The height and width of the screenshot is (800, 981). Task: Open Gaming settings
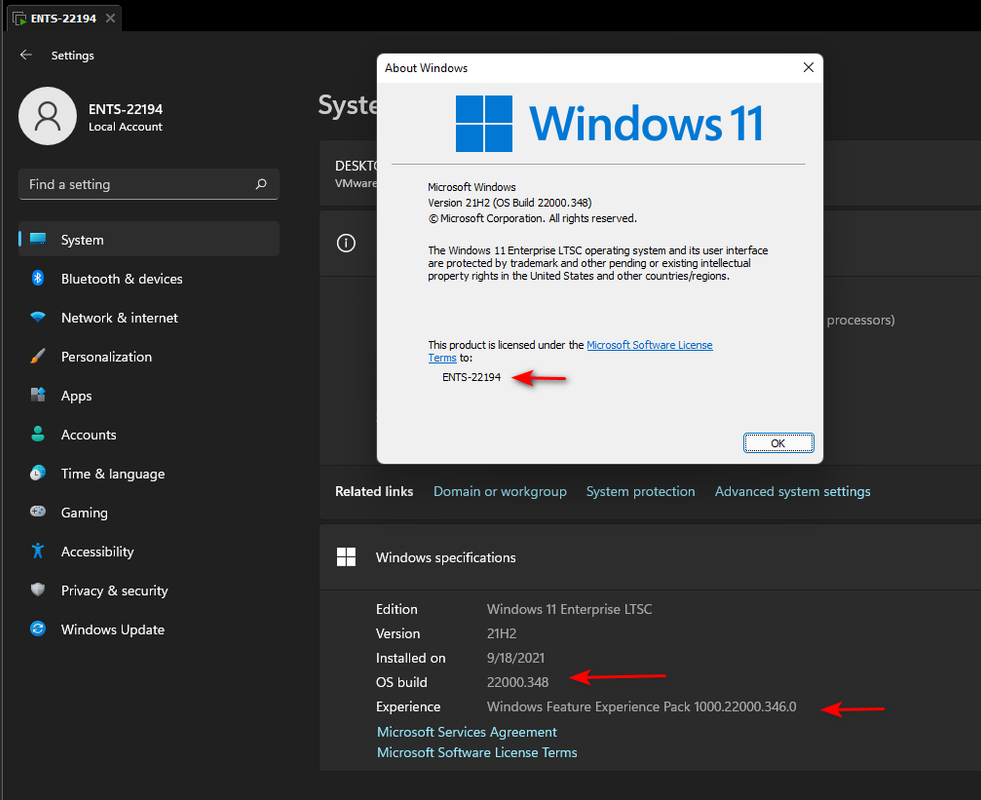tap(149, 512)
